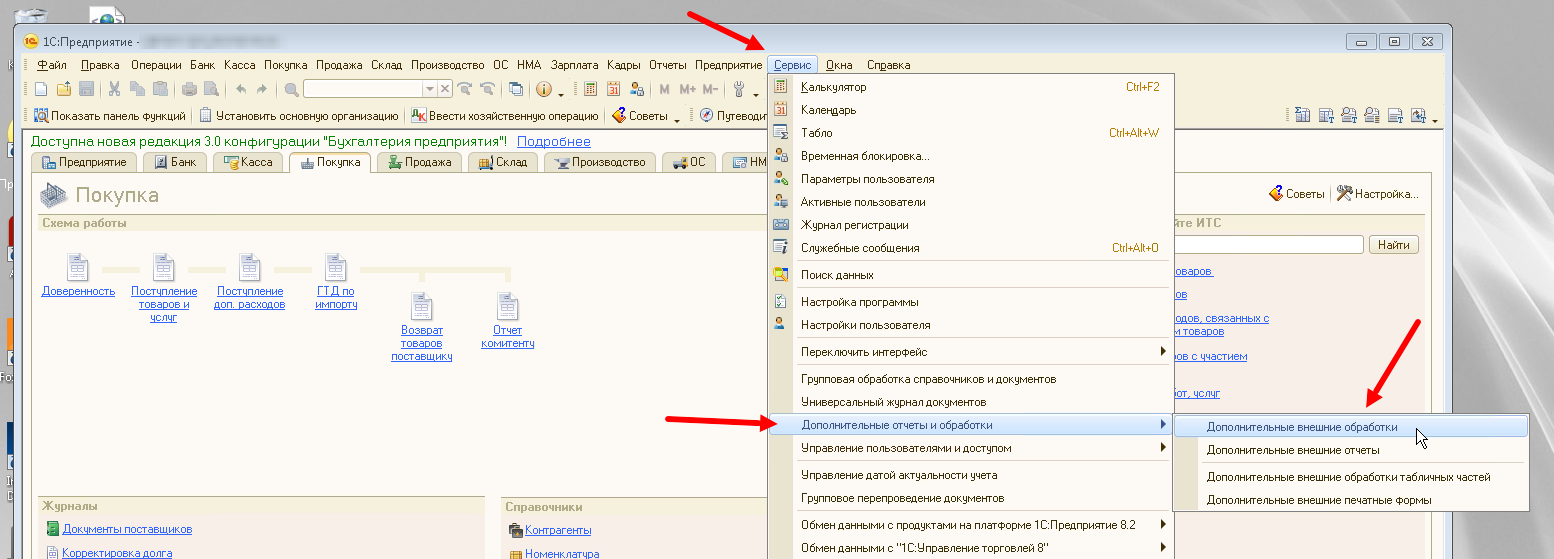Click the New document toolbar icon
This screenshot has width=1554, height=559.
(x=42, y=89)
